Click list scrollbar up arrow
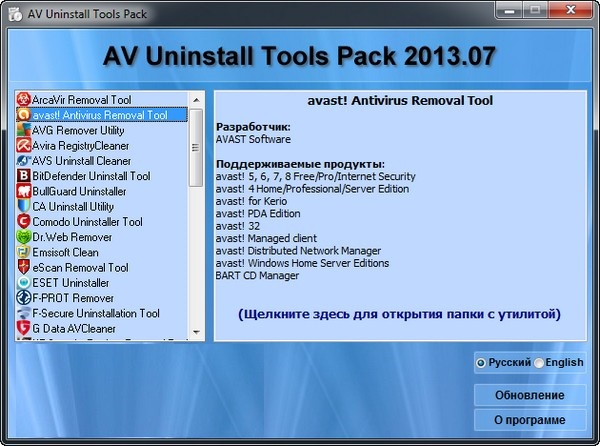Image resolution: width=600 pixels, height=446 pixels. point(196,100)
